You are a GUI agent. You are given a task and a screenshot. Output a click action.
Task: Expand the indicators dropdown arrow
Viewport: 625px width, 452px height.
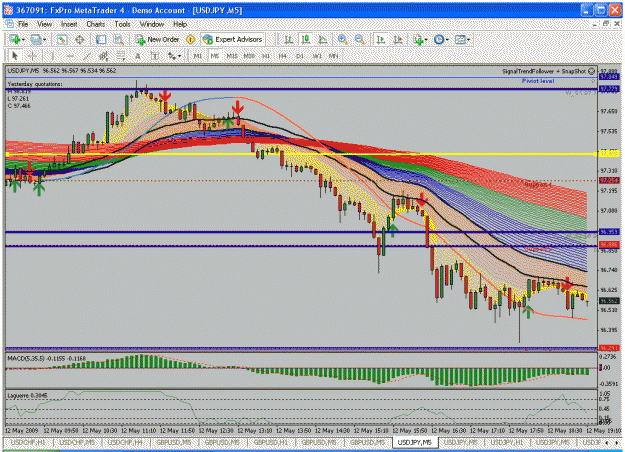426,40
